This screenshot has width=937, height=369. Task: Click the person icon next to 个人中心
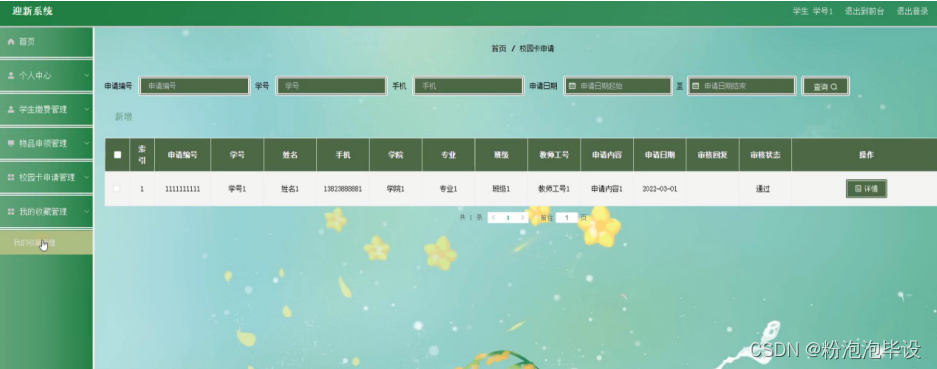pos(11,76)
